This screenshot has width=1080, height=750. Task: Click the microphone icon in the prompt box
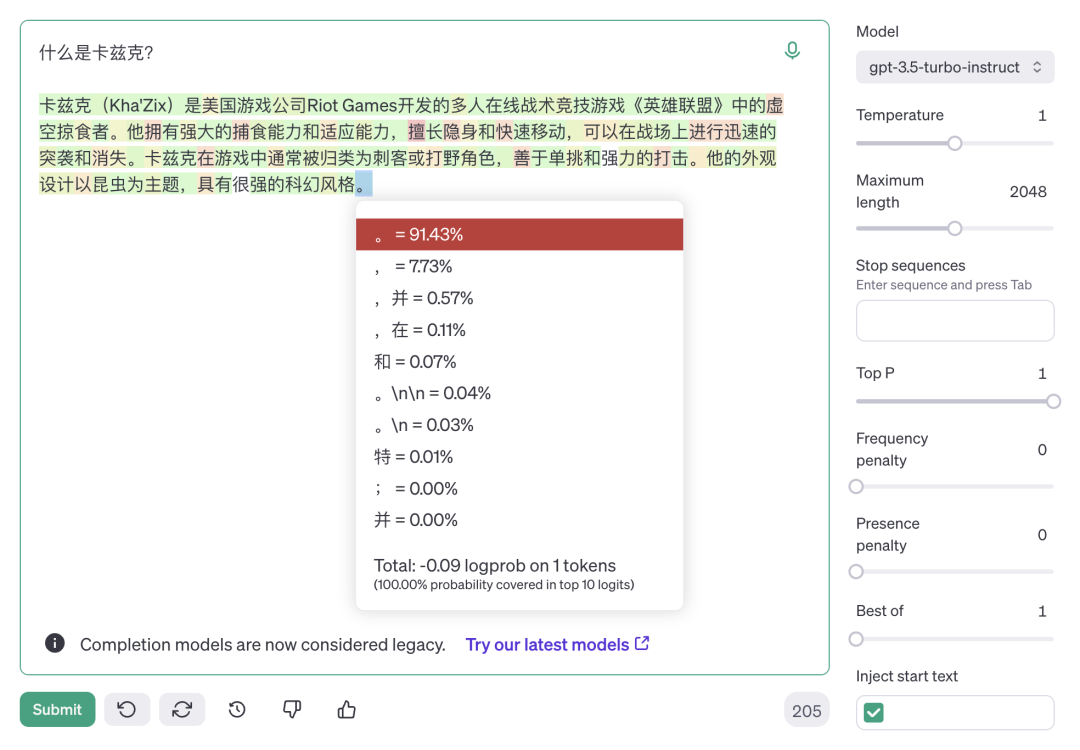tap(792, 50)
